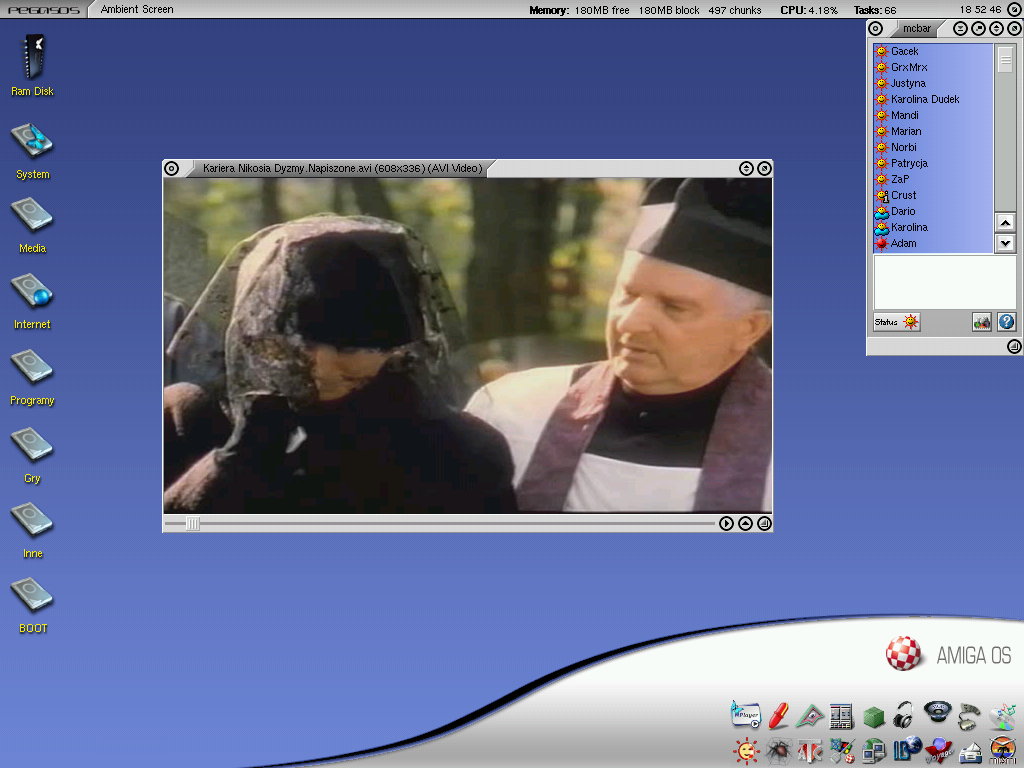1024x768 pixels.
Task: Select contact Patrycja in mcbar list
Action: 933,163
